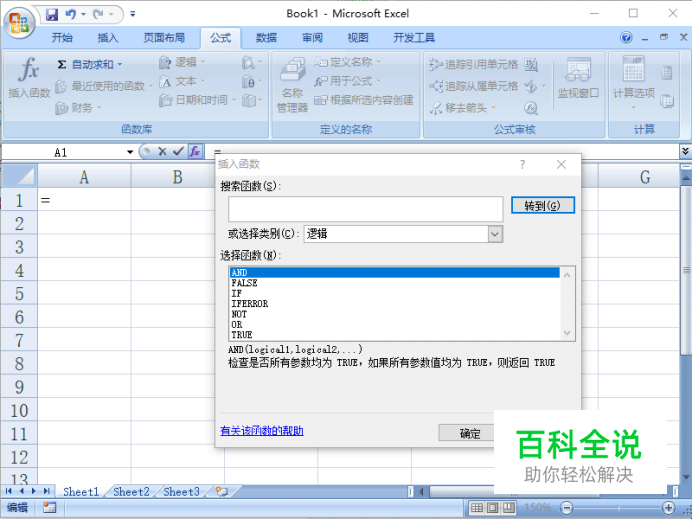The image size is (692, 519).
Task: Select OR in function list
Action: (x=395, y=324)
